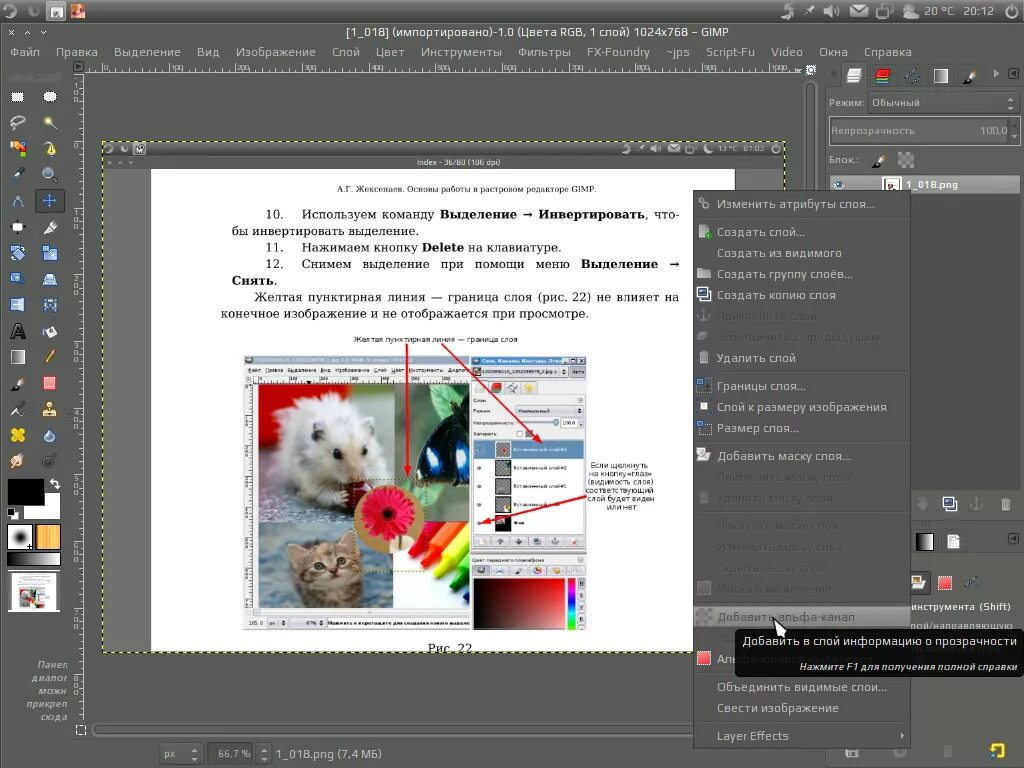1024x768 pixels.
Task: Open the px units dropdown in status bar
Action: (181, 753)
